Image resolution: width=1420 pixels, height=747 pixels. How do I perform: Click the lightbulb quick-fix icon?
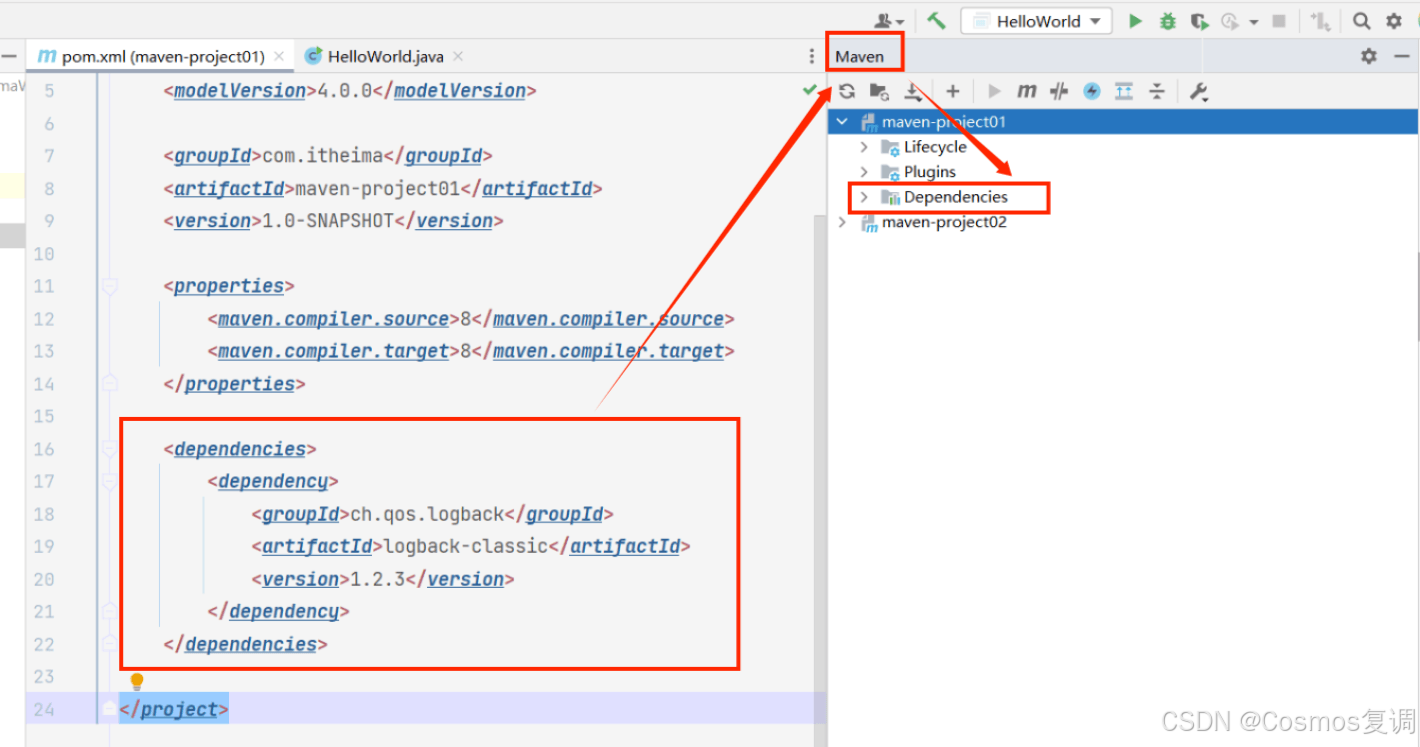coord(137,681)
